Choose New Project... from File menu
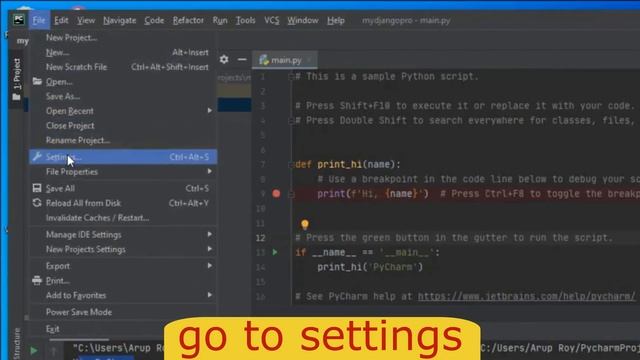The height and width of the screenshot is (360, 640). [x=123, y=38]
